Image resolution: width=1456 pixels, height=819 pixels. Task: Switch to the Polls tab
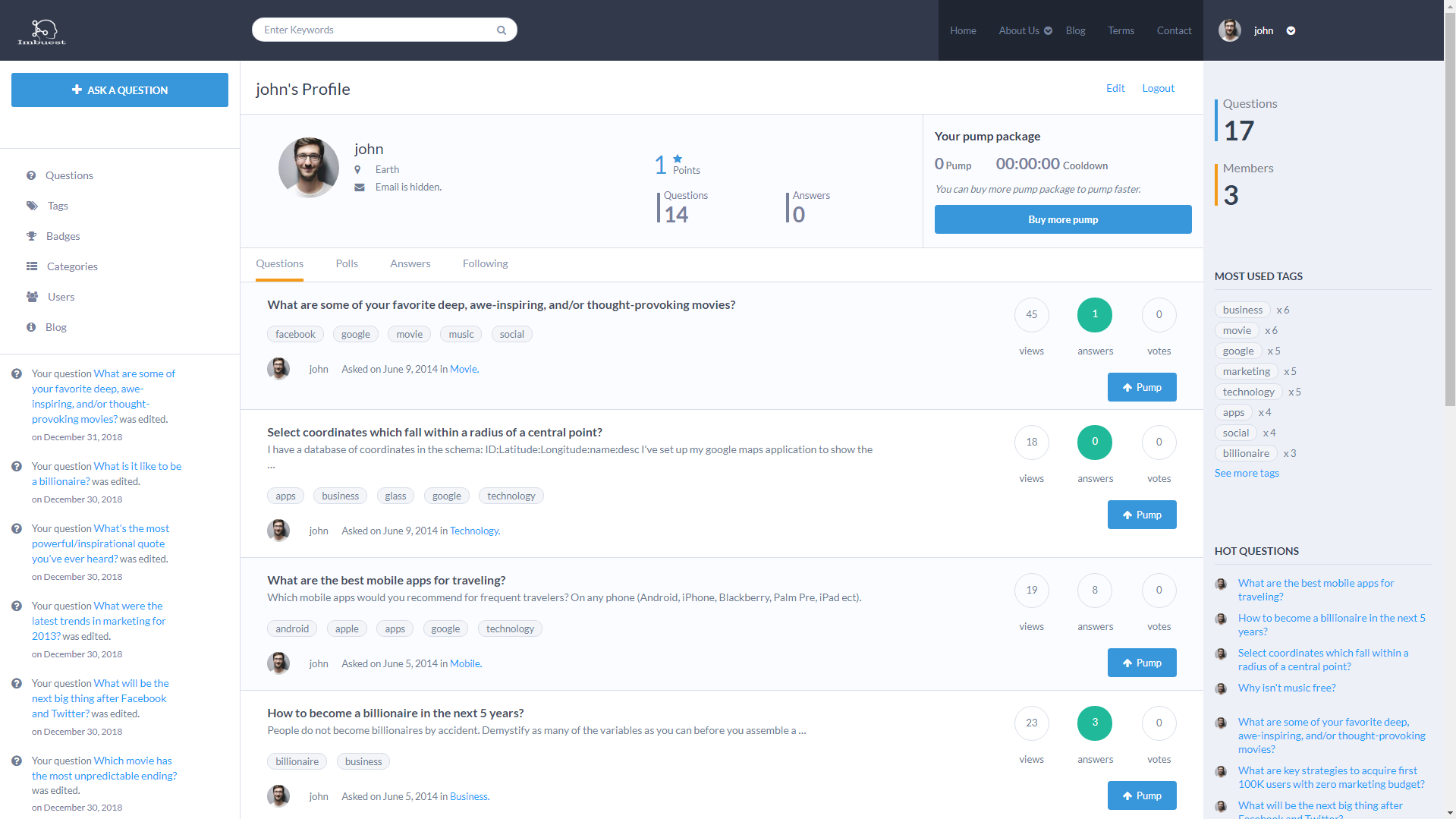coord(347,263)
